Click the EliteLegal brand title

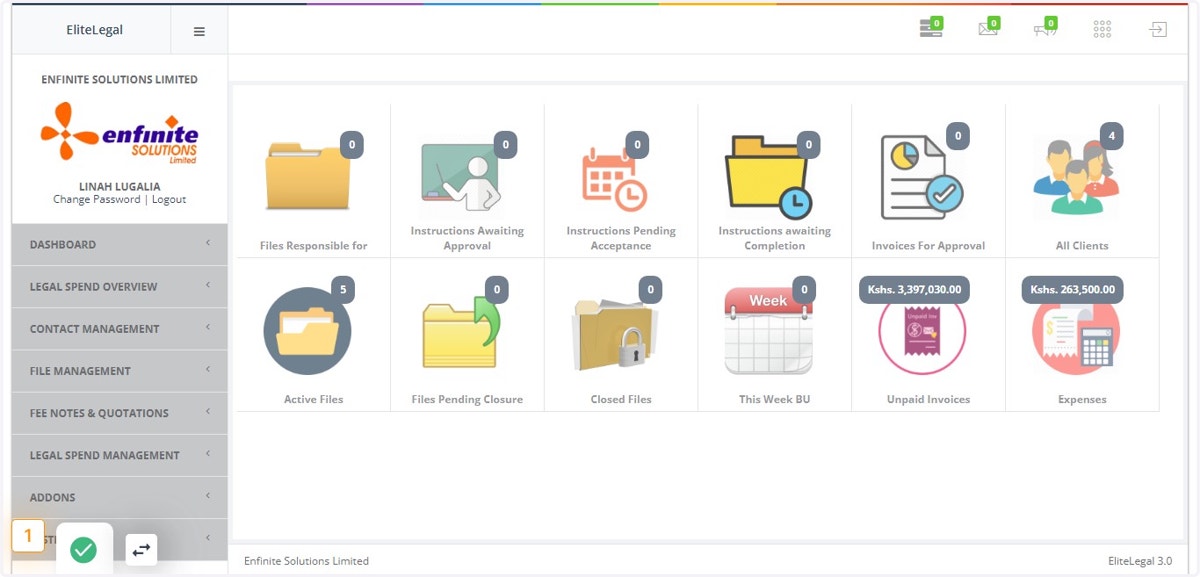[x=95, y=30]
